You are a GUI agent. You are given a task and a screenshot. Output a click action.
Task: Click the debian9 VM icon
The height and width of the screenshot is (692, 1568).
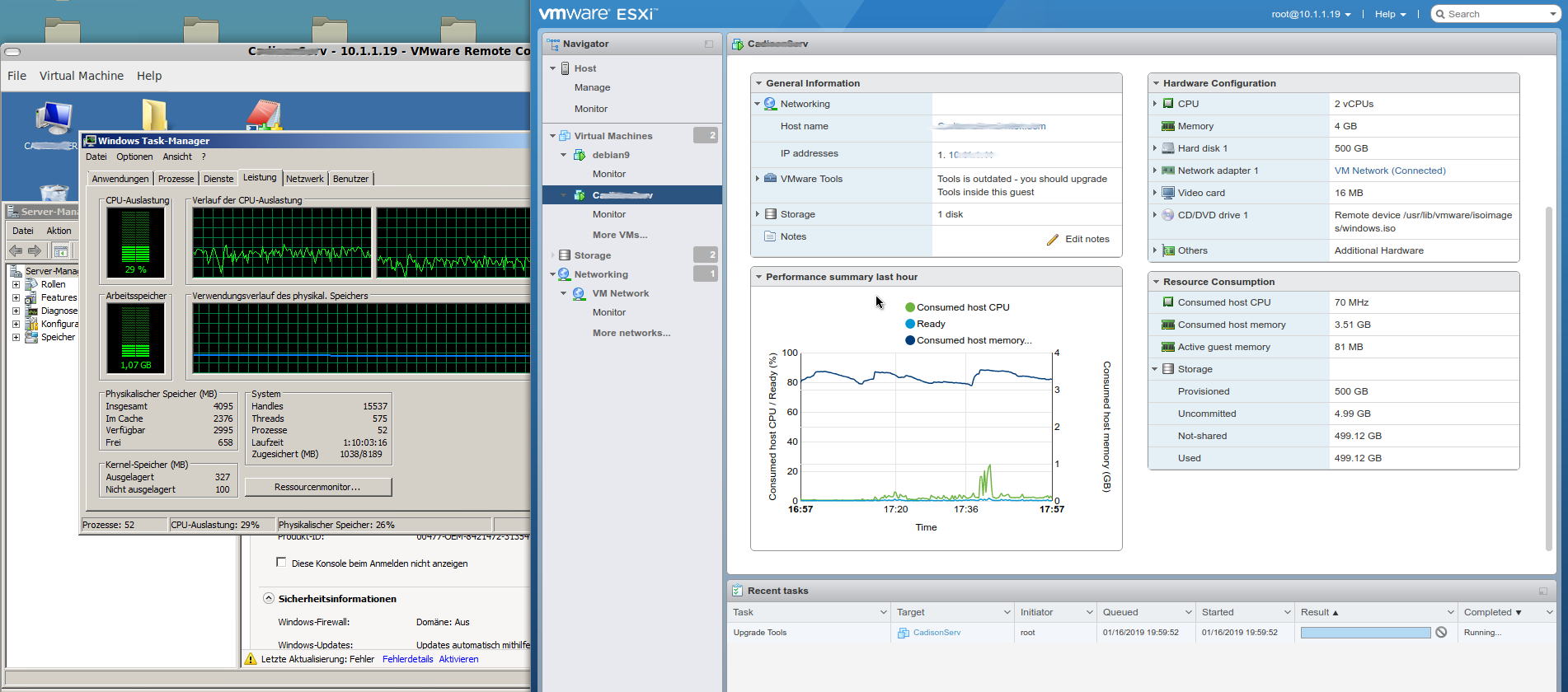click(580, 155)
